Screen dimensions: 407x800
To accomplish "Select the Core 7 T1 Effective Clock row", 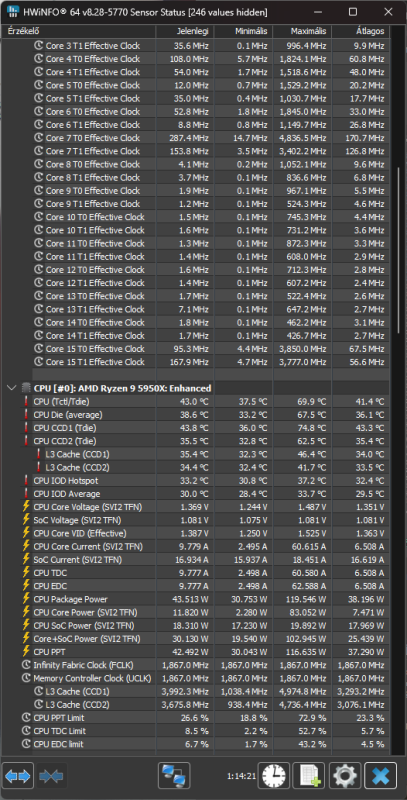I will point(211,151).
